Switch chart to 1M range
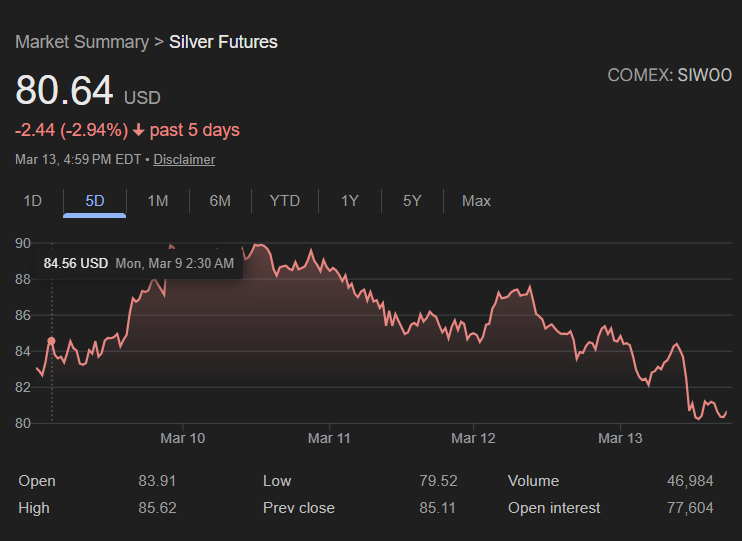 pyautogui.click(x=157, y=201)
